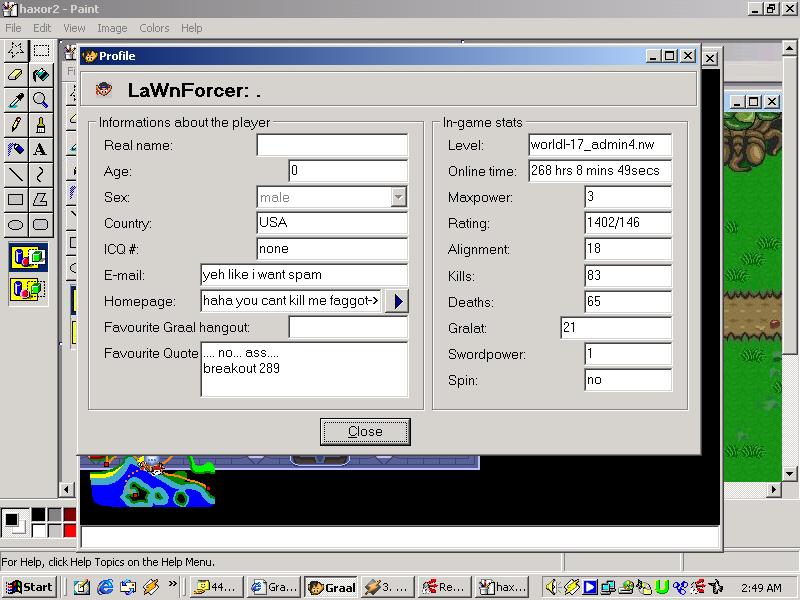Choose the Ellipse tool
This screenshot has width=800, height=600.
(x=16, y=224)
